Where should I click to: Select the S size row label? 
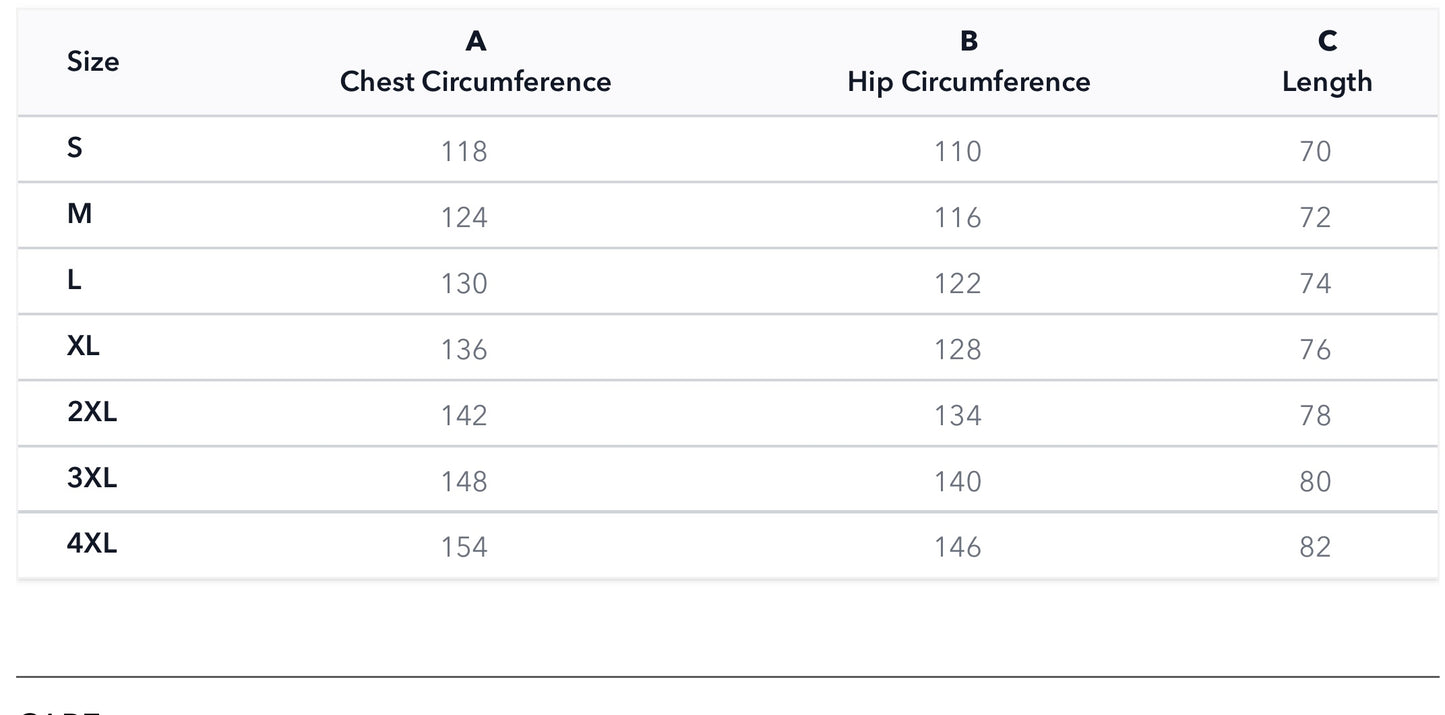pos(75,148)
